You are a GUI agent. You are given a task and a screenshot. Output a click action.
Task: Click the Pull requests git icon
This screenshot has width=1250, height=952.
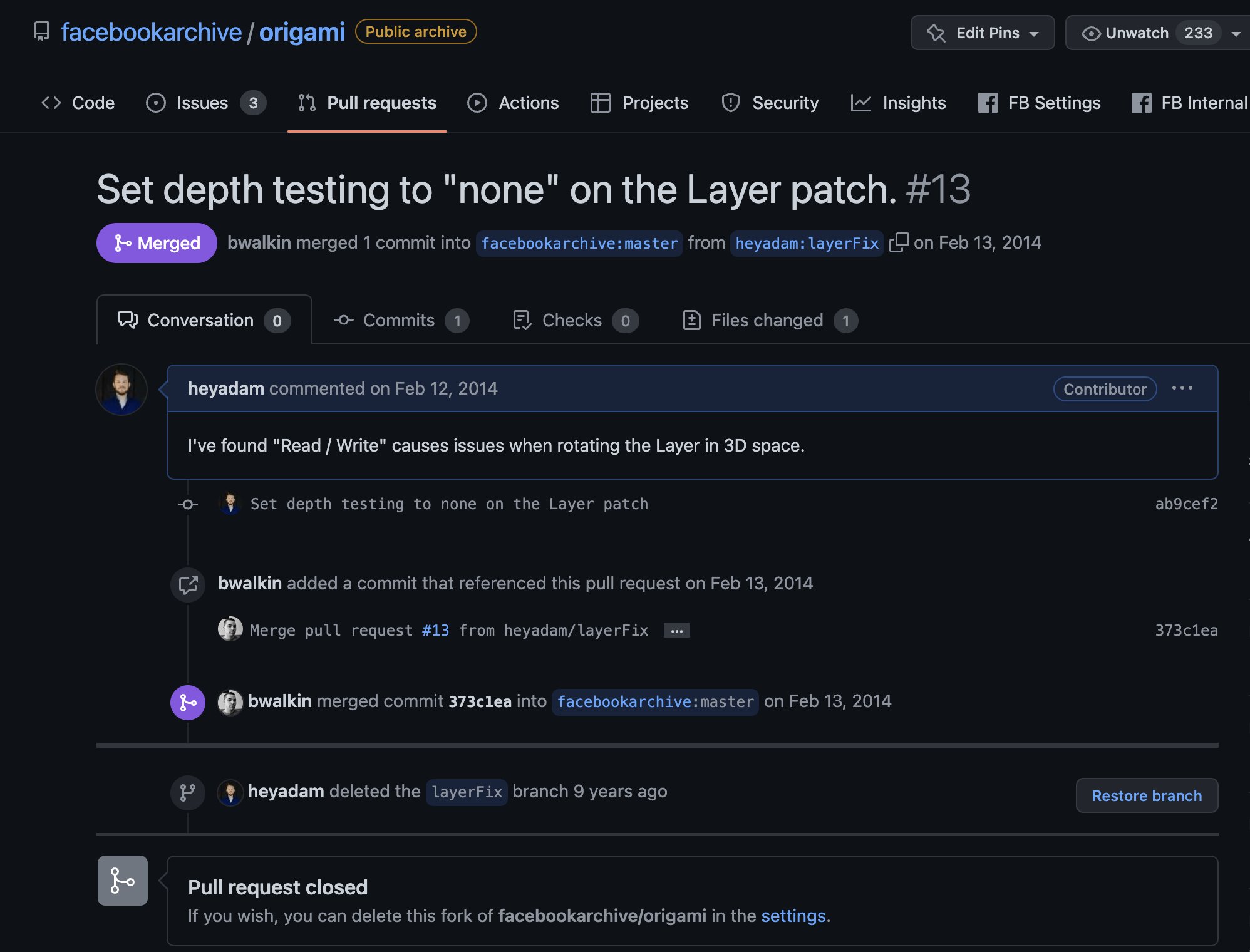[307, 103]
